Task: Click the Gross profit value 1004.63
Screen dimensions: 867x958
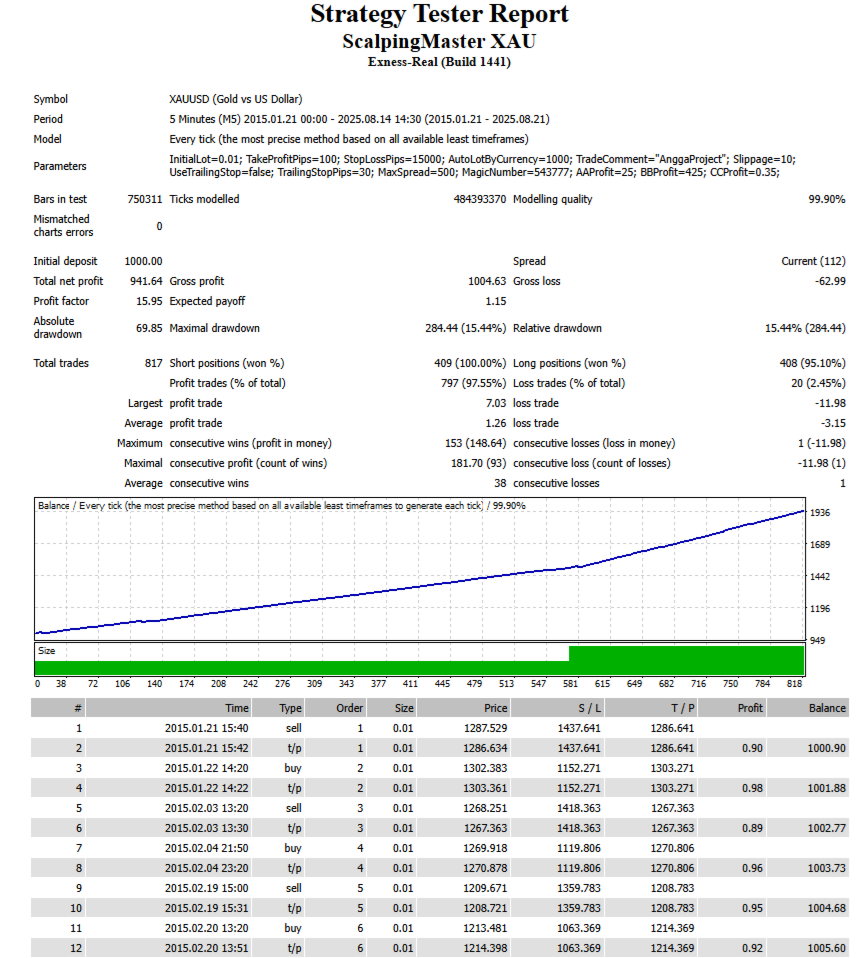Action: click(x=487, y=281)
